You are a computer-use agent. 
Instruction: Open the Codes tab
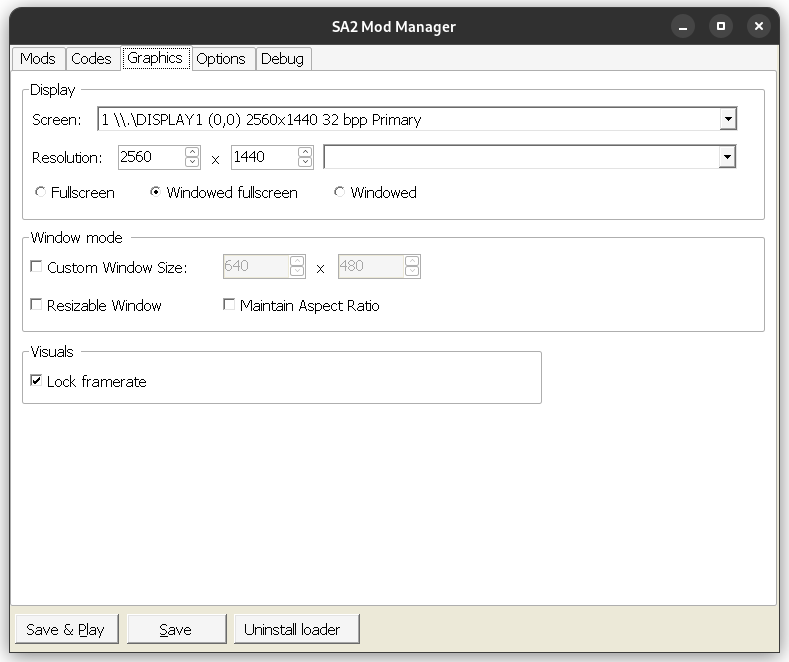tap(91, 58)
